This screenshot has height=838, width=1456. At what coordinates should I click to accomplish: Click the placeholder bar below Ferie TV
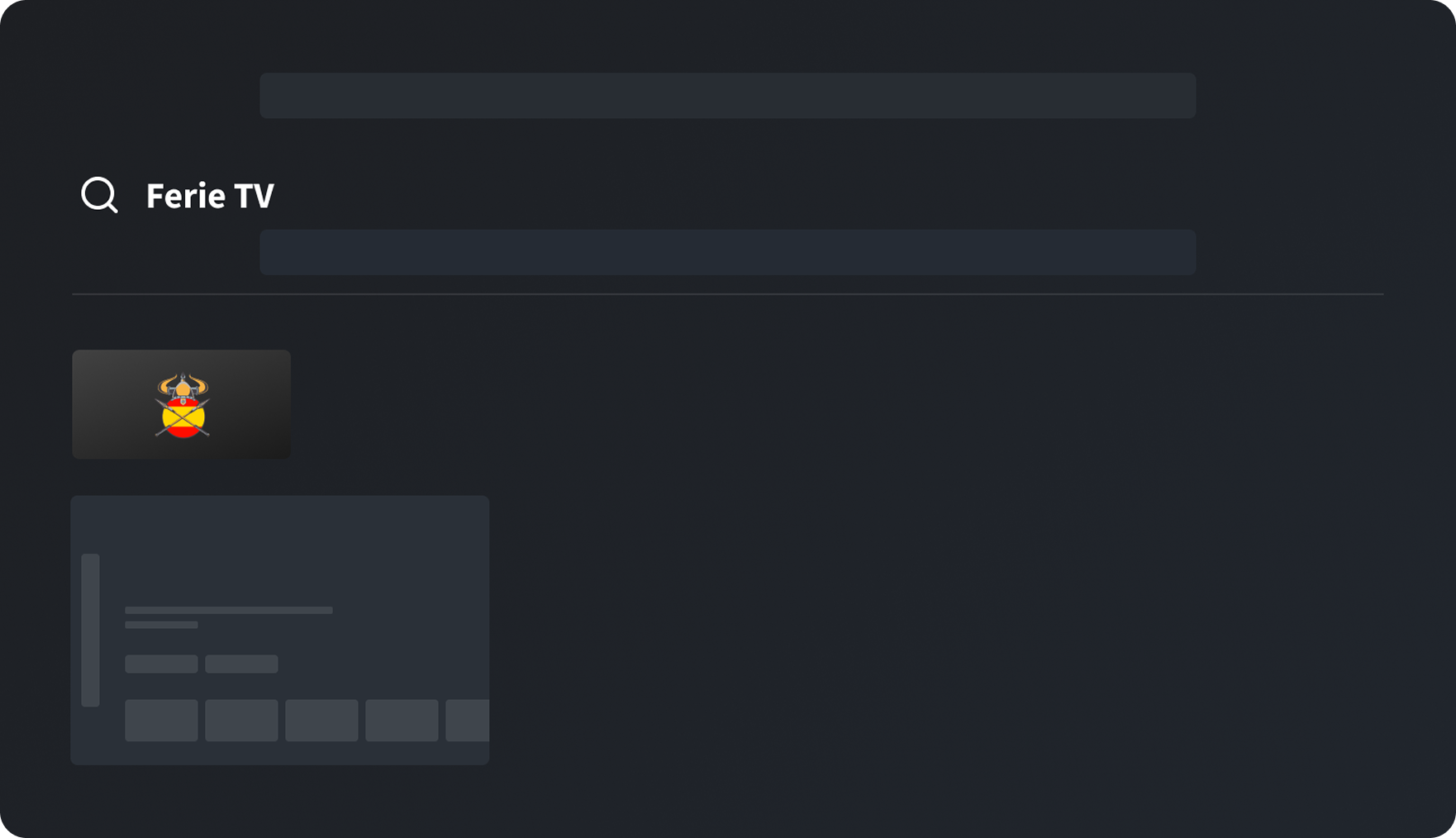(727, 252)
